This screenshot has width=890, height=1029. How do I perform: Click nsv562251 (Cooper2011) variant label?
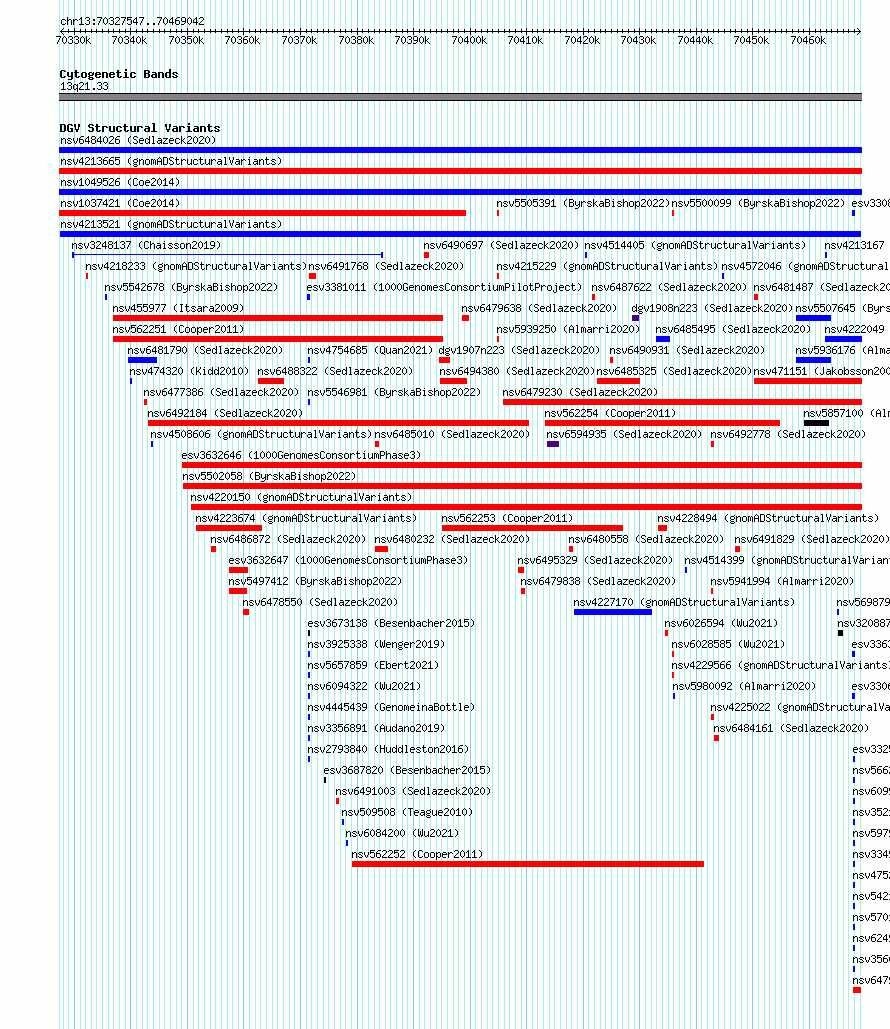coord(178,329)
